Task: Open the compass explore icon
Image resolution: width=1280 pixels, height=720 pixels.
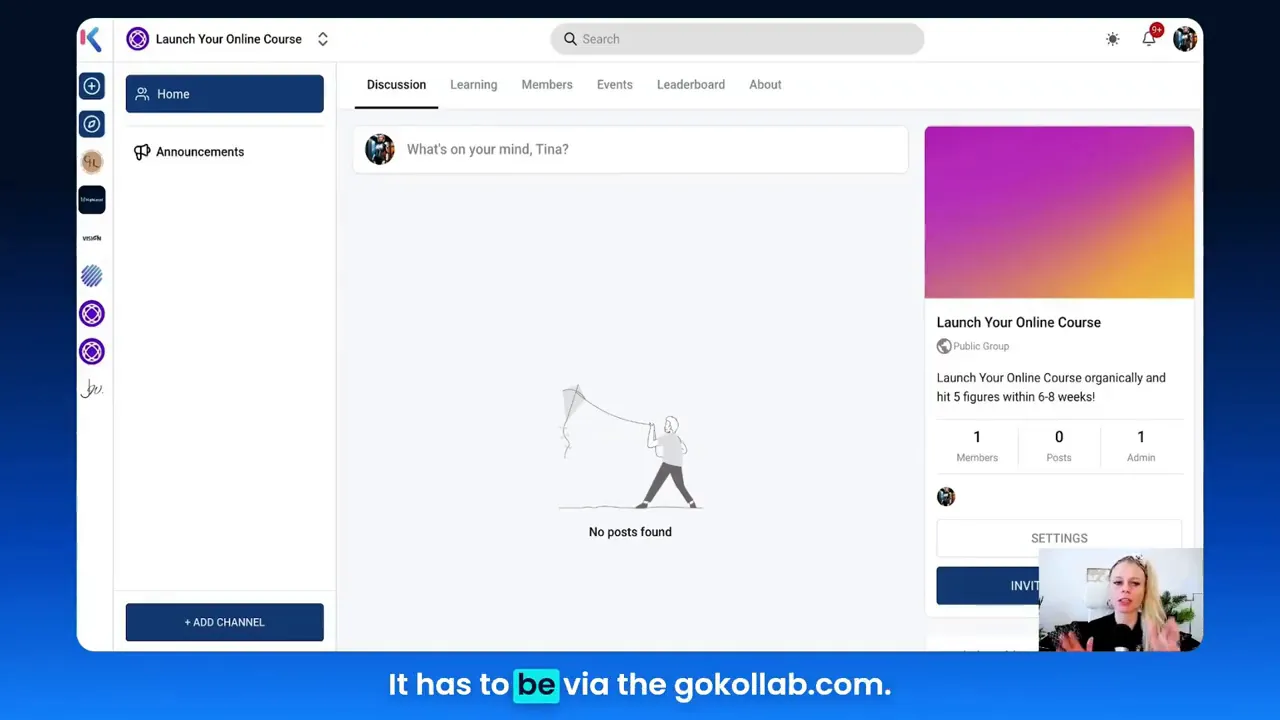Action: [x=92, y=124]
